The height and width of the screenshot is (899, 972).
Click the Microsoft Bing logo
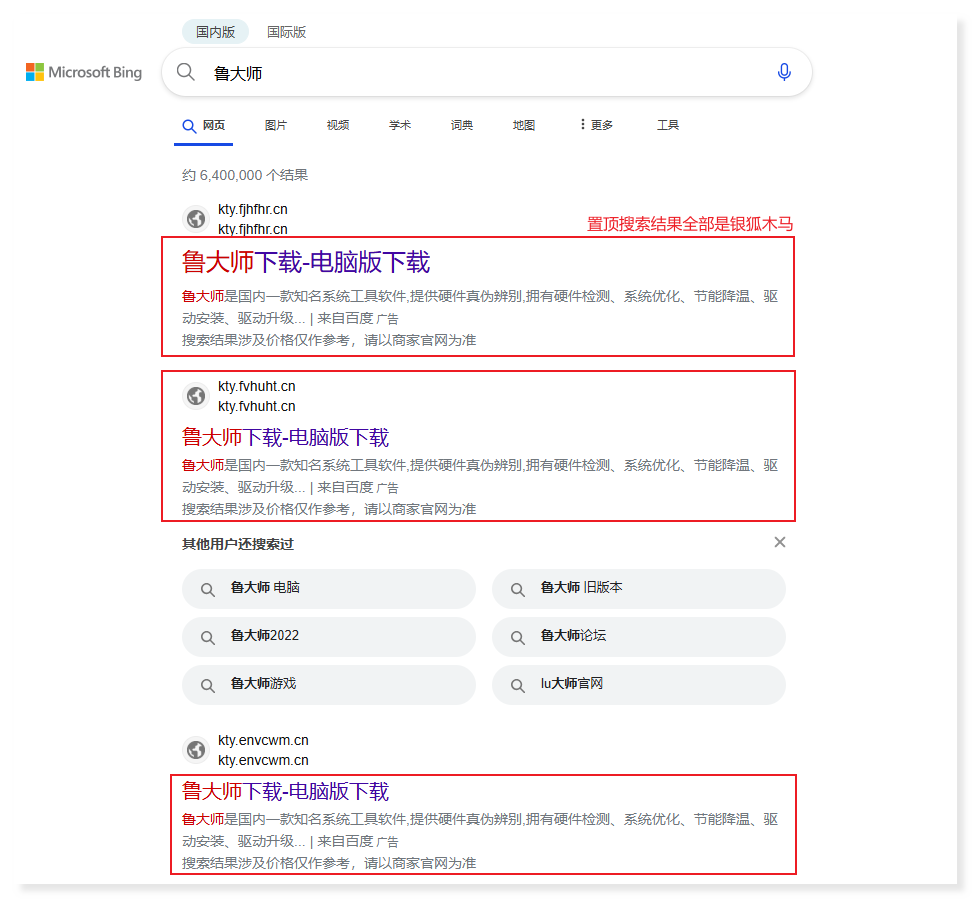pos(83,72)
